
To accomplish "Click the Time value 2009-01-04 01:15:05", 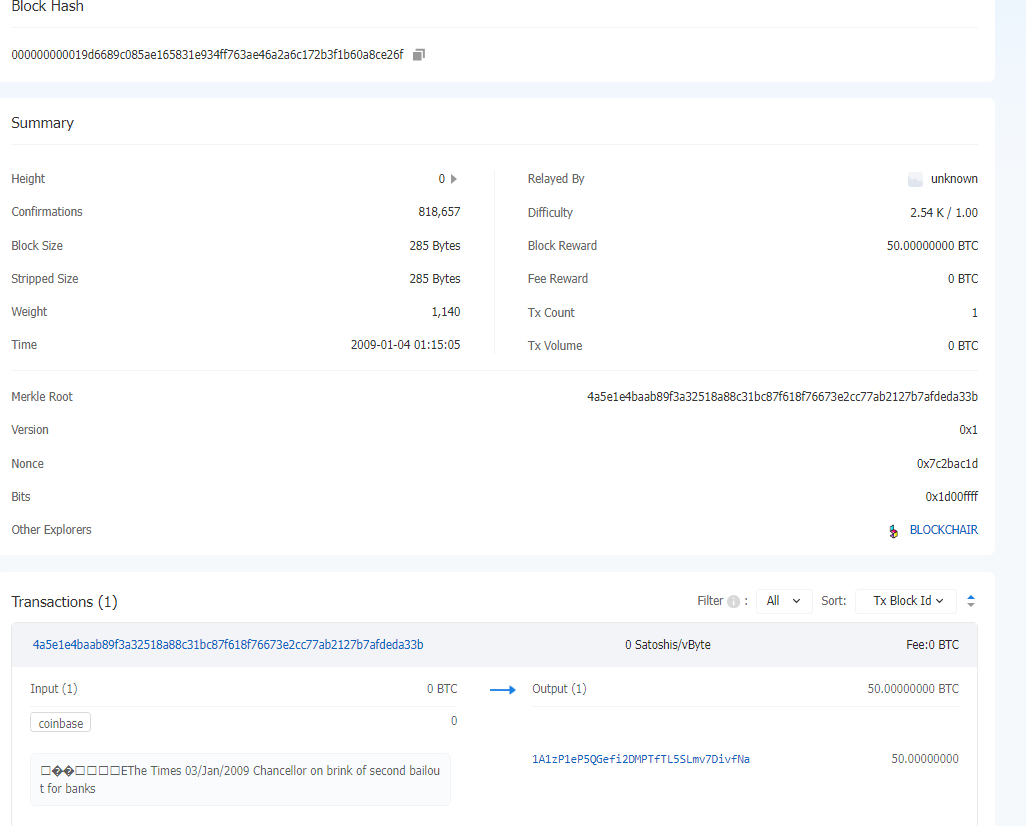I will click(x=405, y=344).
